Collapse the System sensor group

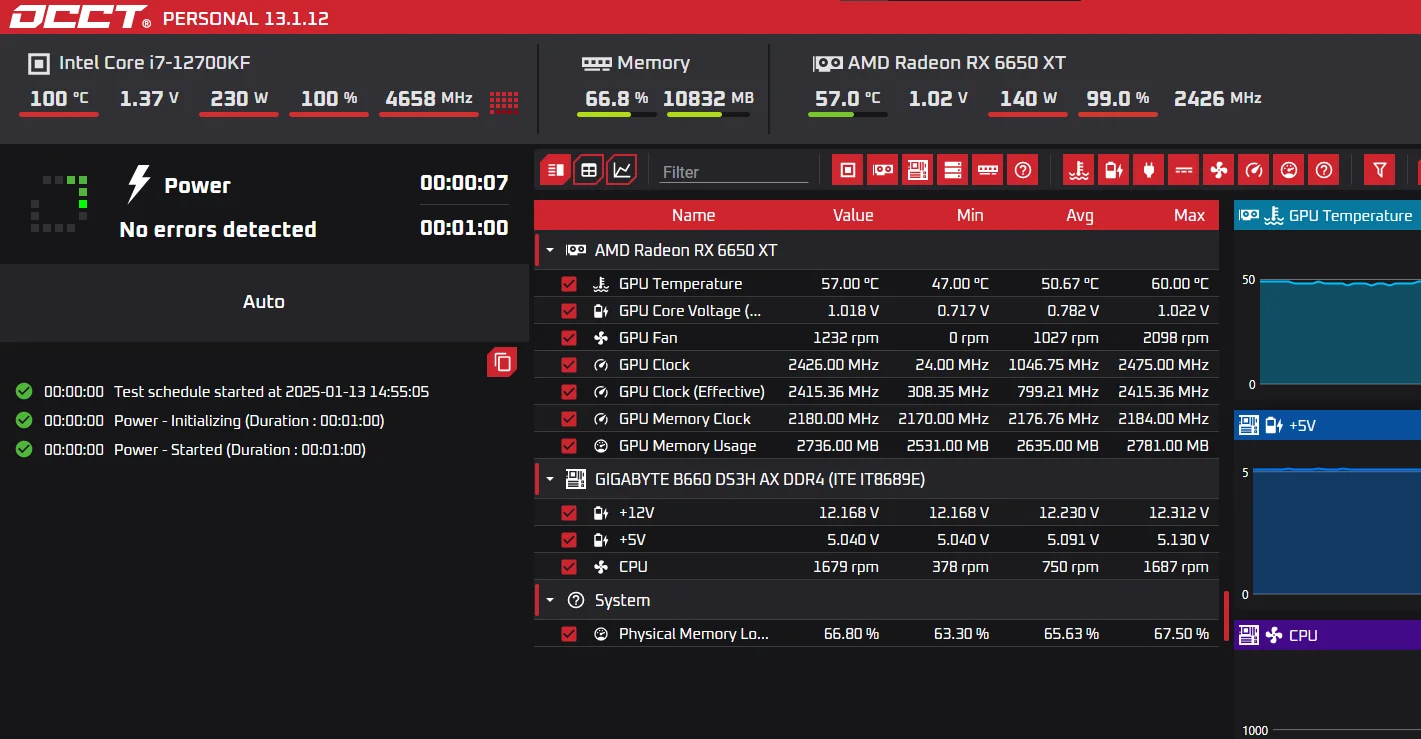(550, 601)
